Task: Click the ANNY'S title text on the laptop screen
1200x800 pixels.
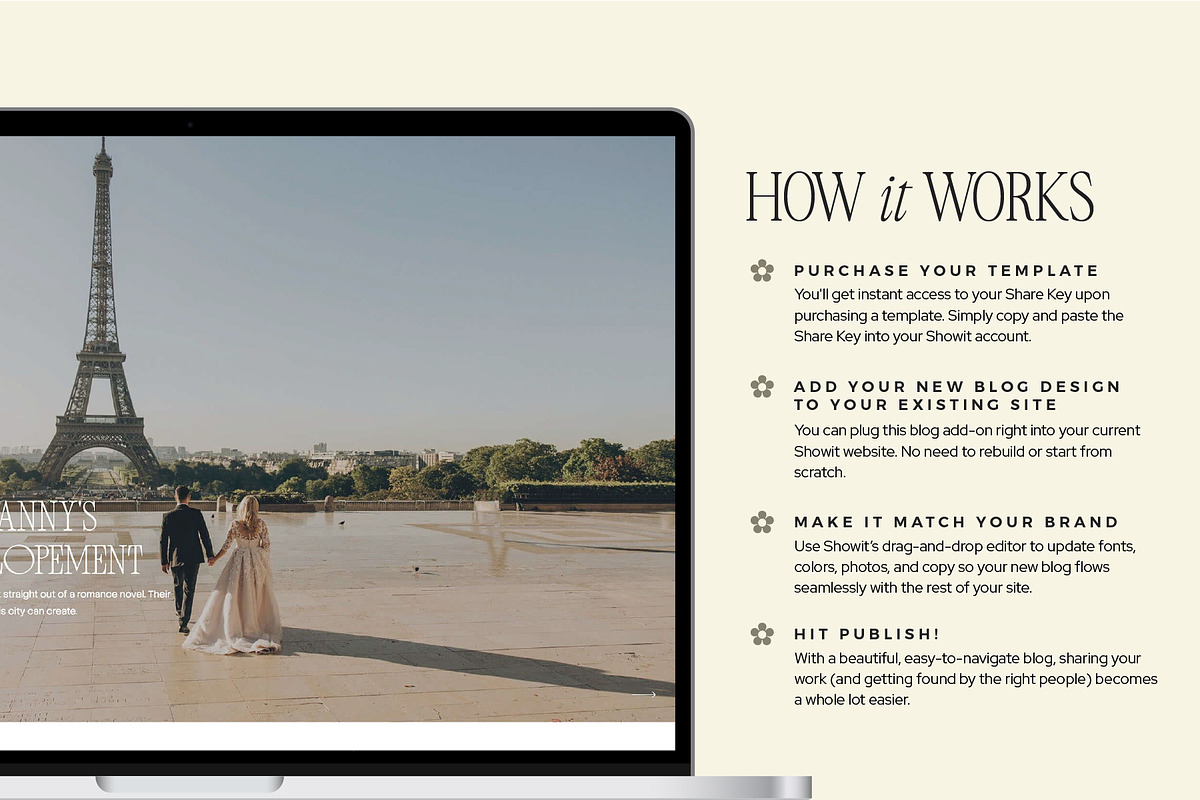Action: [48, 517]
